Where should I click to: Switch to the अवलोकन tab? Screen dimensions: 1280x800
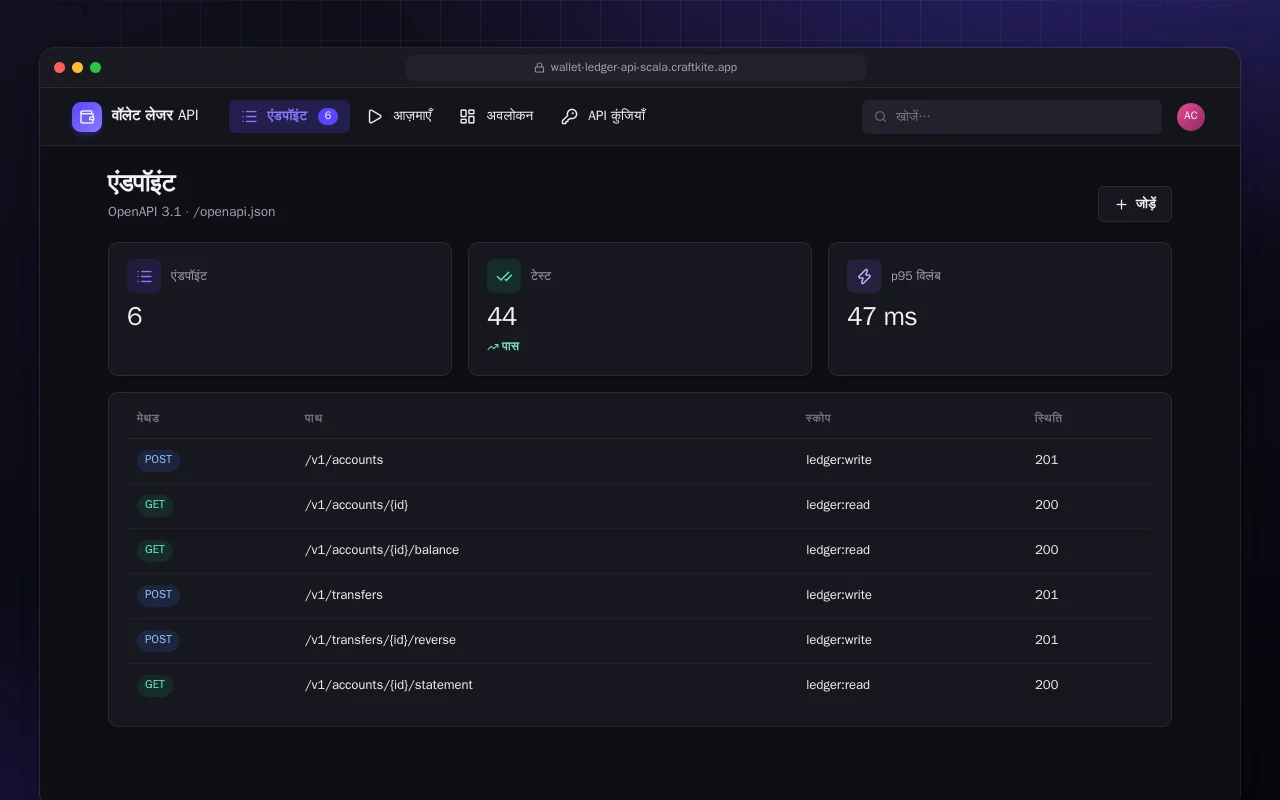coord(496,116)
